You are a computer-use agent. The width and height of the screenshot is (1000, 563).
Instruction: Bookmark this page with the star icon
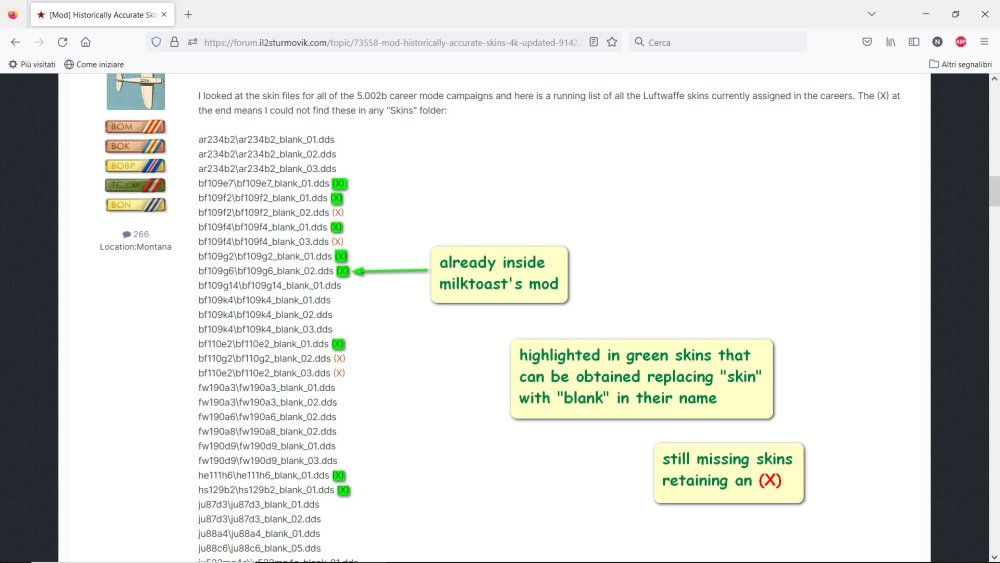click(612, 42)
